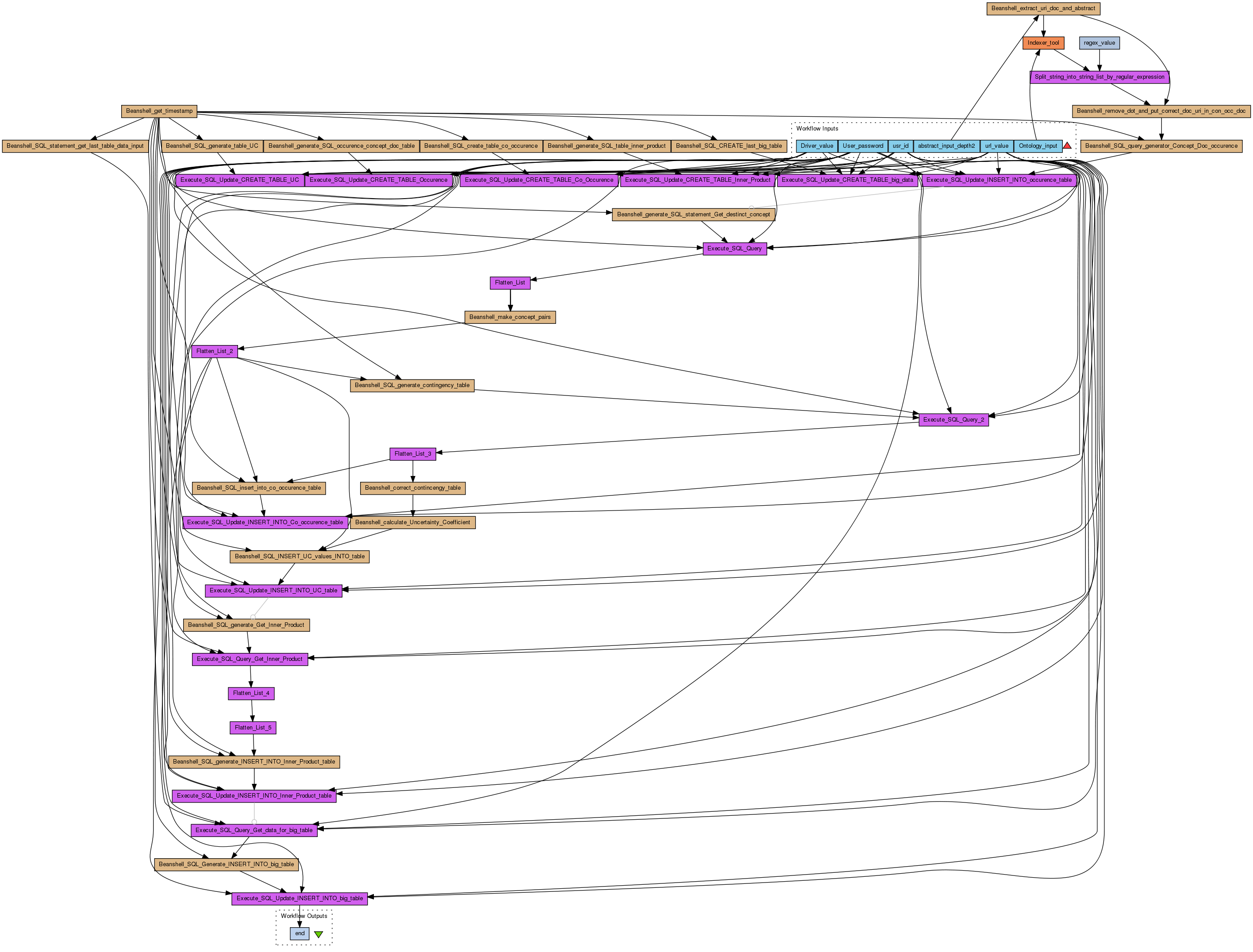Click the green triangle Workflow Outputs icon
This screenshot has height=952, width=1253.
(319, 934)
